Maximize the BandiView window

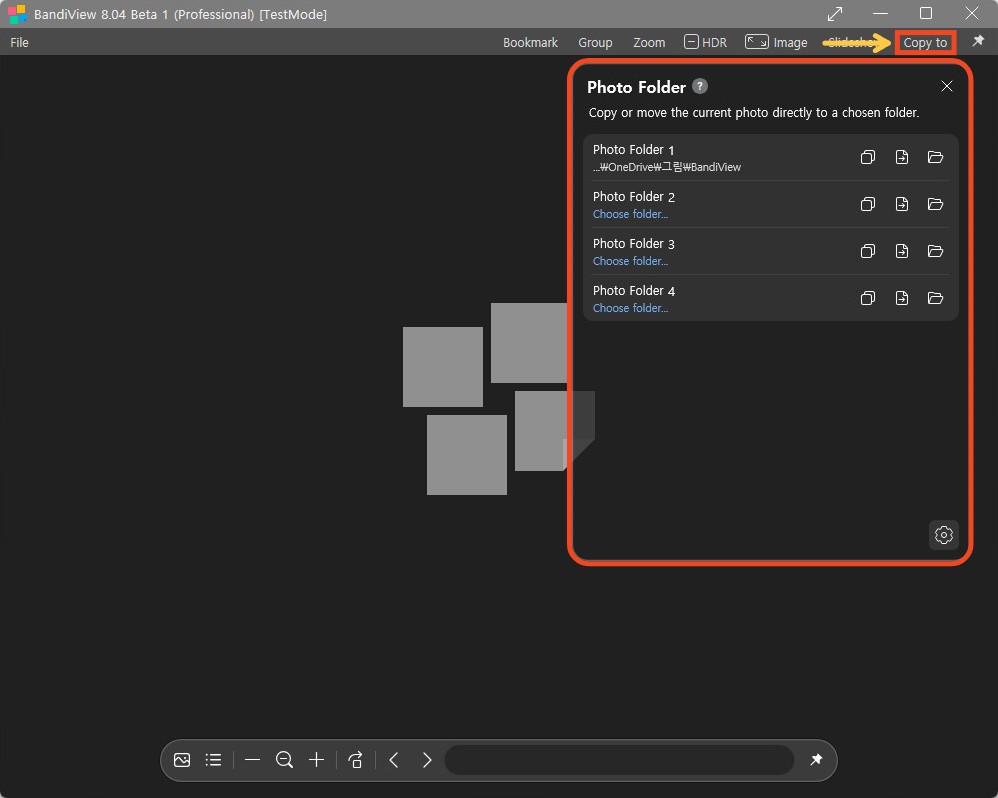pos(926,13)
